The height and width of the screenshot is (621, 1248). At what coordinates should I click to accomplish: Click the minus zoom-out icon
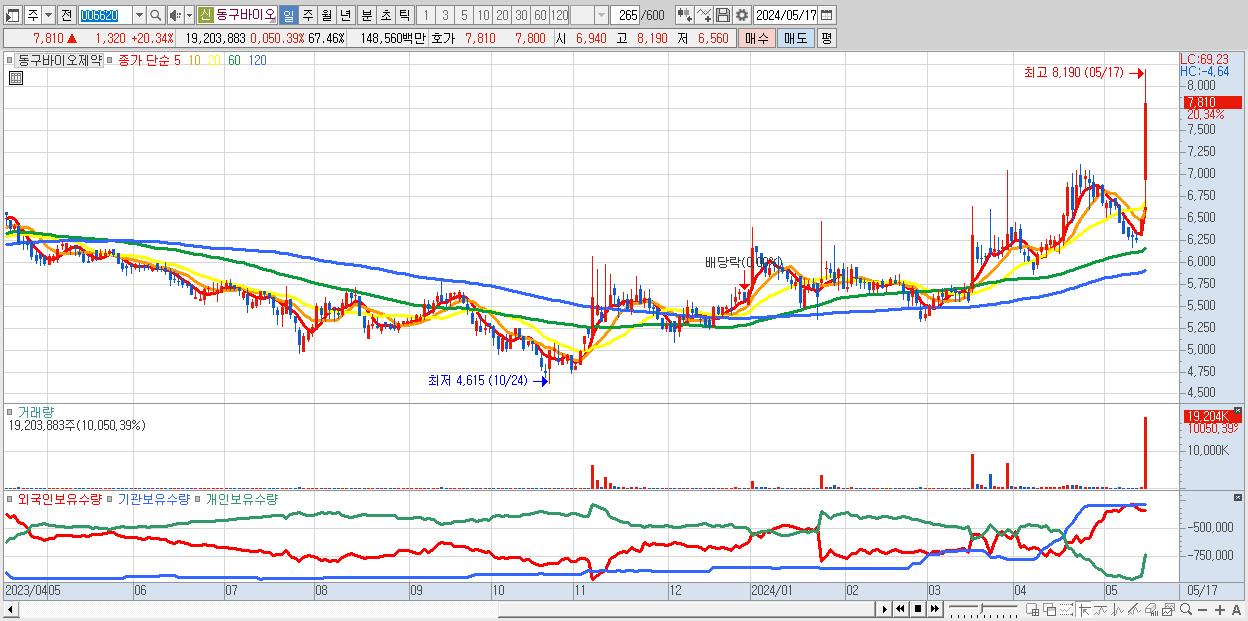(x=1202, y=609)
